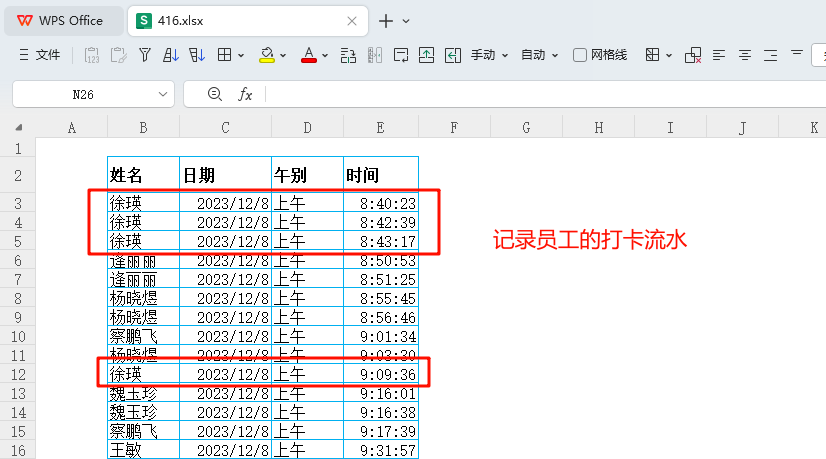The width and height of the screenshot is (826, 459).
Task: Click the find and replace icon
Action: (x=348, y=55)
